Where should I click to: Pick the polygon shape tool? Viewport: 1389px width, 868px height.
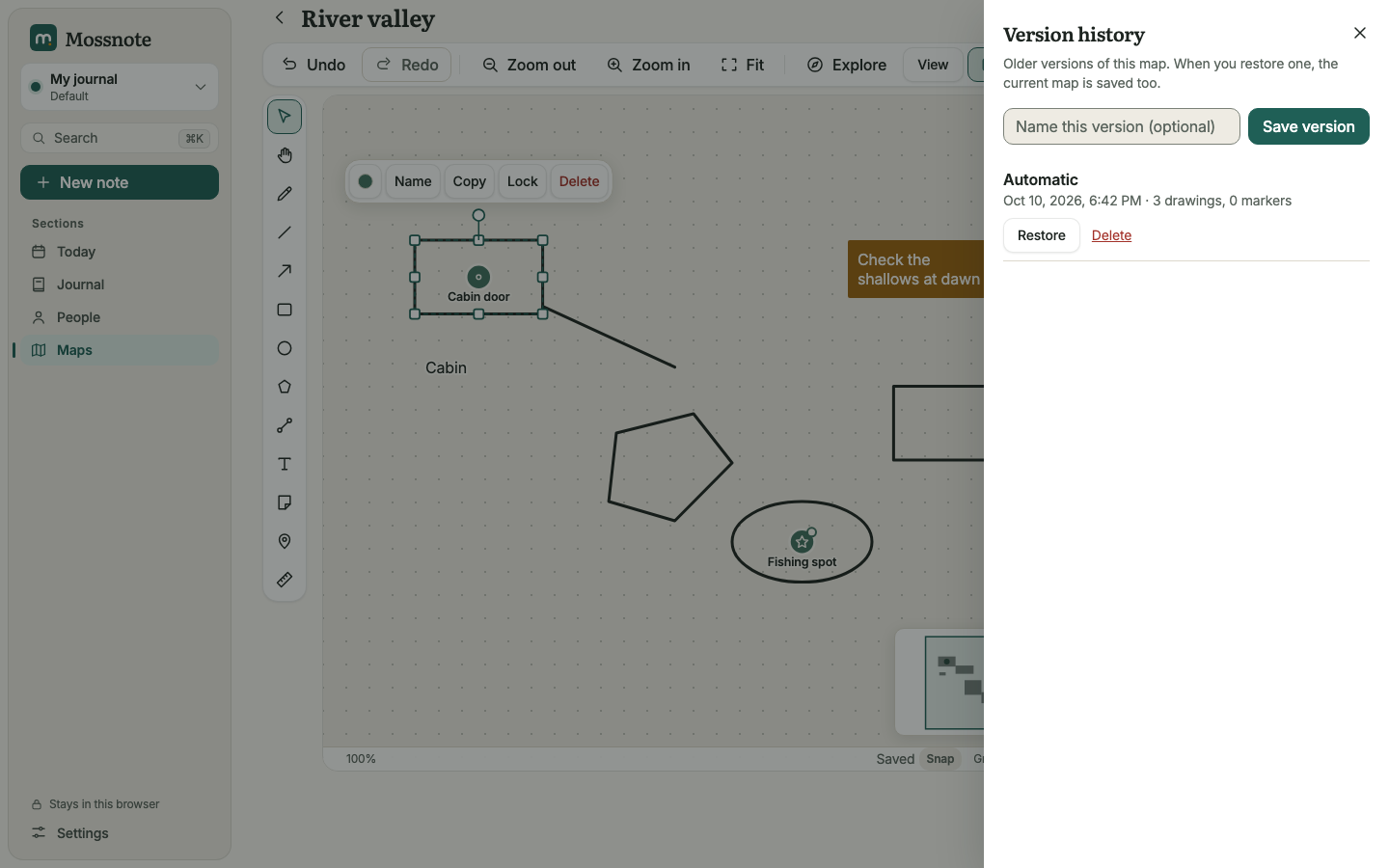click(285, 387)
